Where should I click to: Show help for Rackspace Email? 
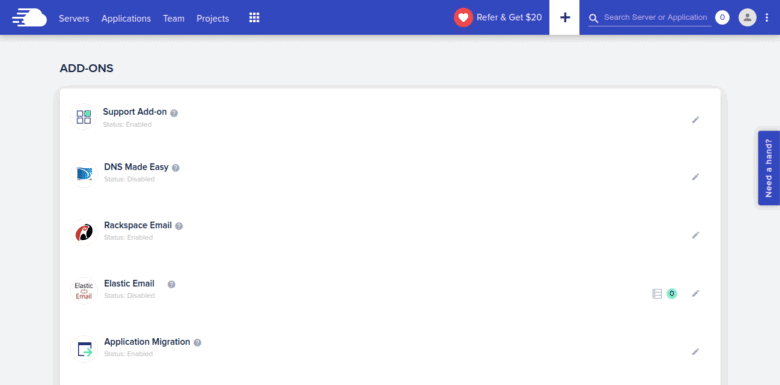179,226
